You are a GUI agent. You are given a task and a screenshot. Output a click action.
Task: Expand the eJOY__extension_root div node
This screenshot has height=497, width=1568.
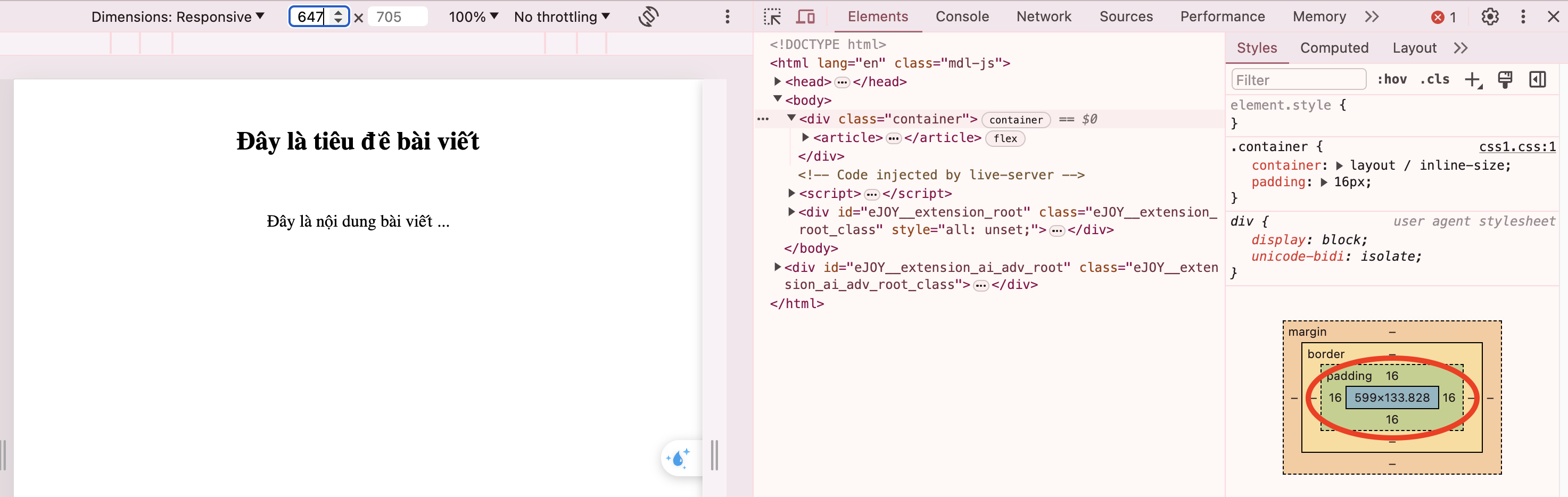click(791, 212)
